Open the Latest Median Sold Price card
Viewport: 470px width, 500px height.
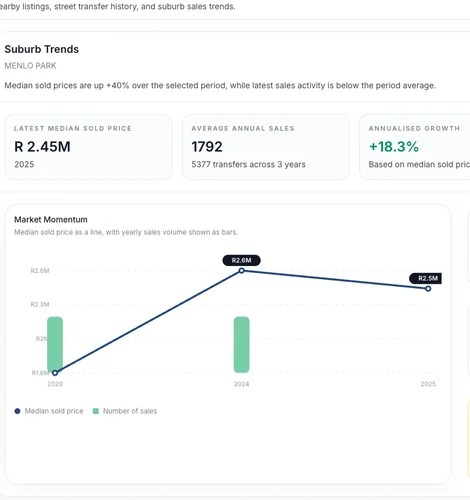click(88, 147)
